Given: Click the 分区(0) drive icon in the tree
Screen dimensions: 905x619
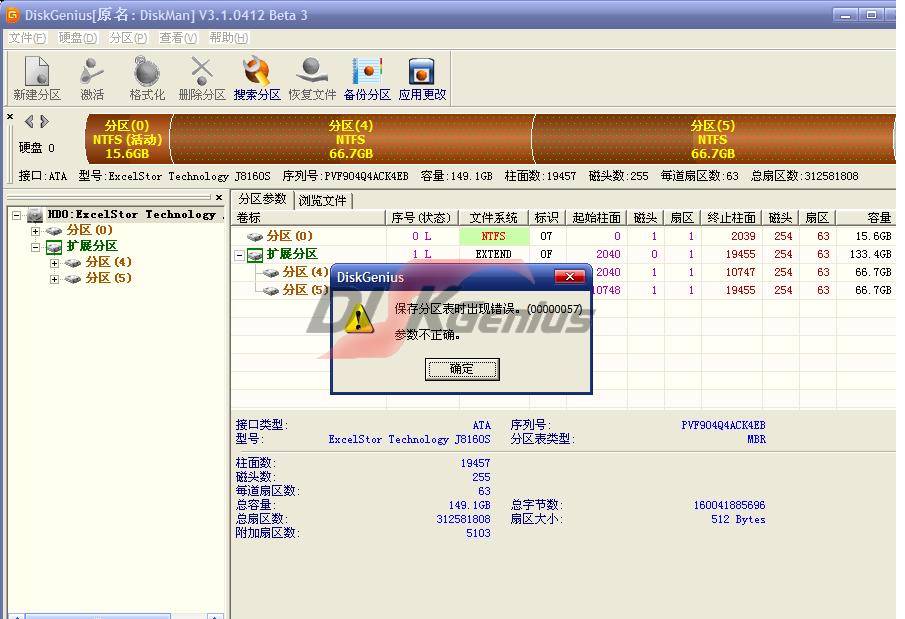Looking at the screenshot, I should click(54, 231).
